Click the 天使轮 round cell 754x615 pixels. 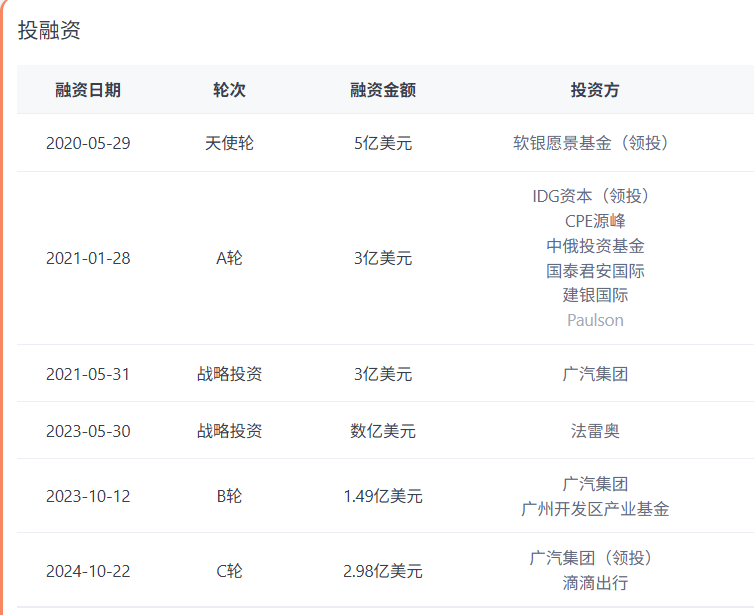229,143
